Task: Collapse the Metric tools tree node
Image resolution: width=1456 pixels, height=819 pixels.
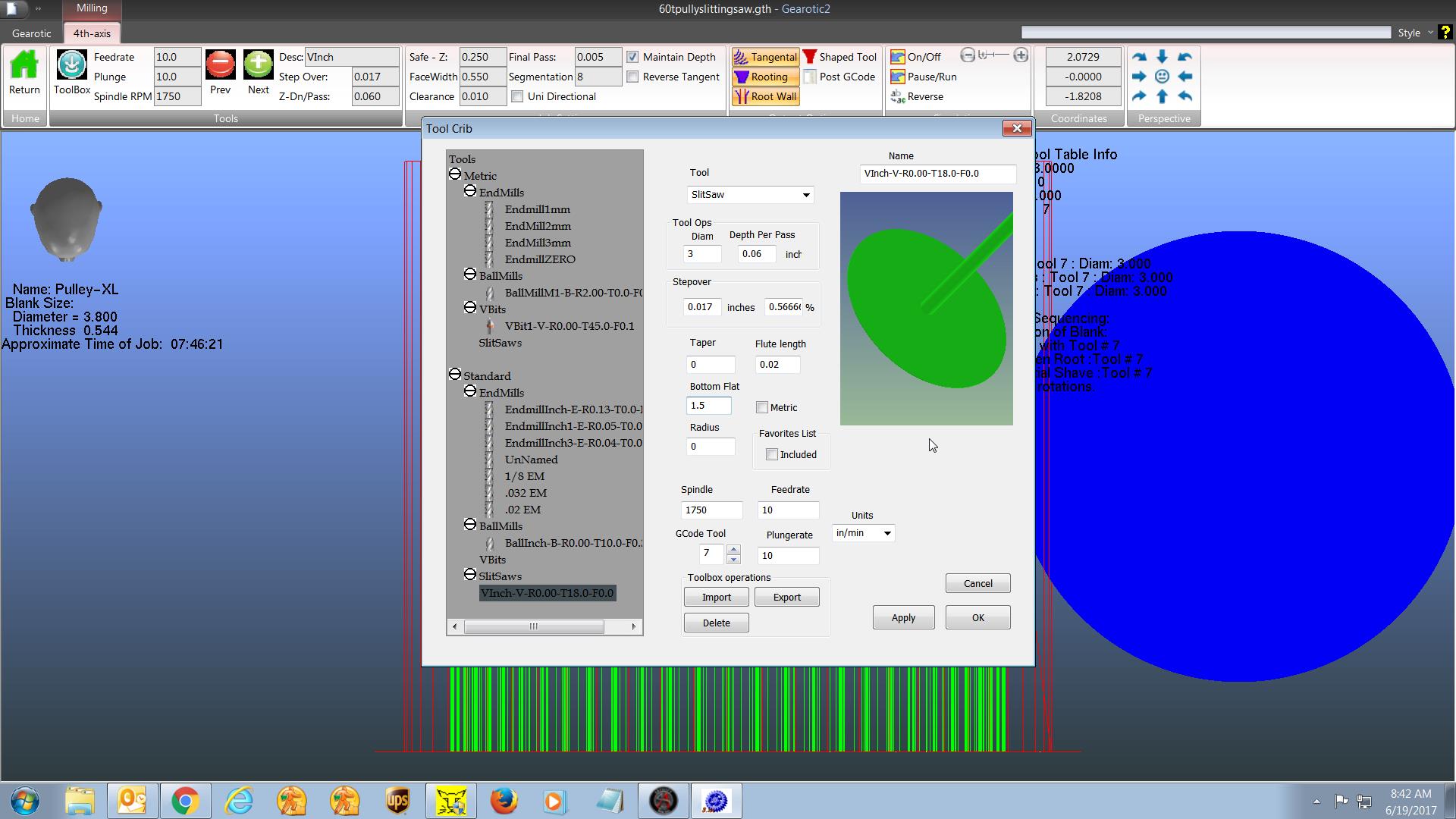Action: [455, 175]
